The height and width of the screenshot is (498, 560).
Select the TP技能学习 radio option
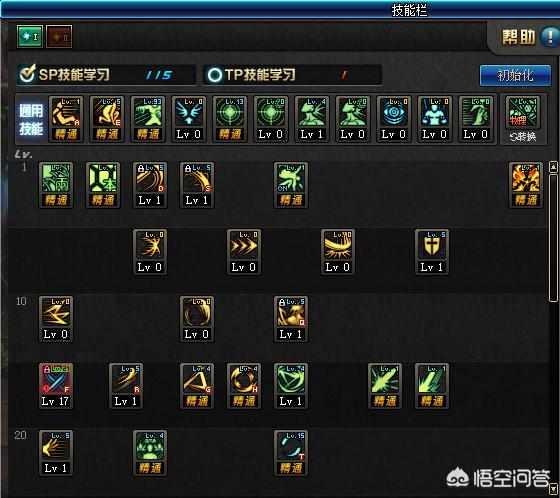point(215,75)
